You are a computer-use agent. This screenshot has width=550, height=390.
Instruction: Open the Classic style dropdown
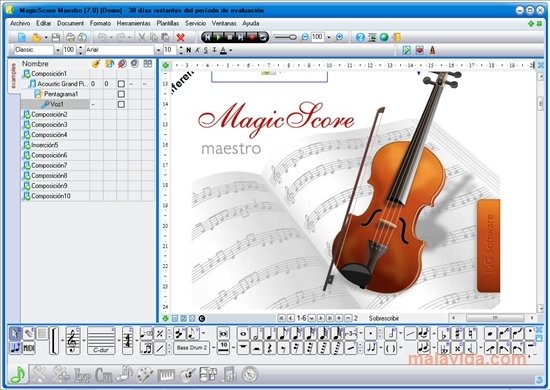[58, 50]
